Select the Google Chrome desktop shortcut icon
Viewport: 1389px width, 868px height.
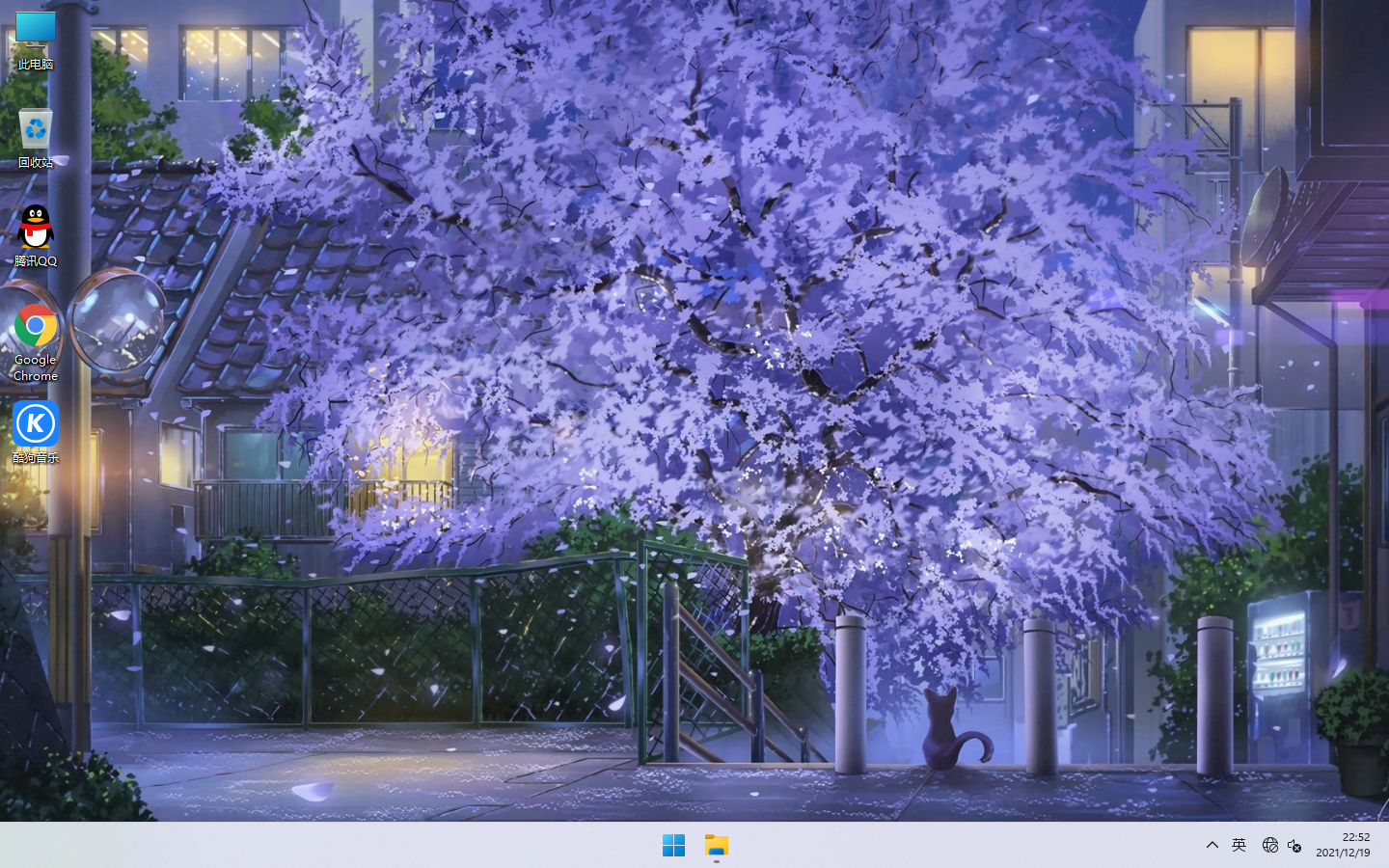coord(36,327)
